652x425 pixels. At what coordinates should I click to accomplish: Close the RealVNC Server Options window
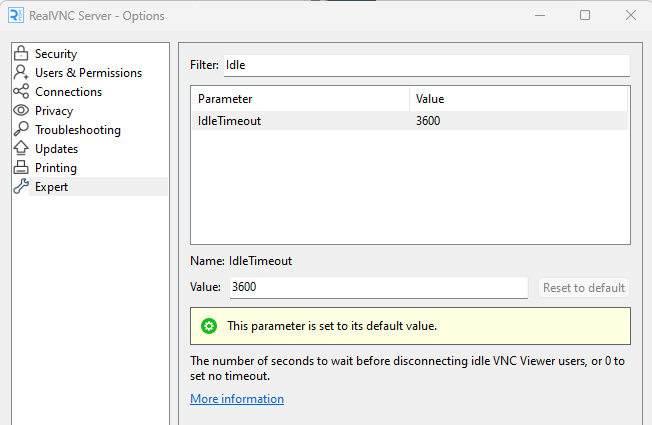631,15
